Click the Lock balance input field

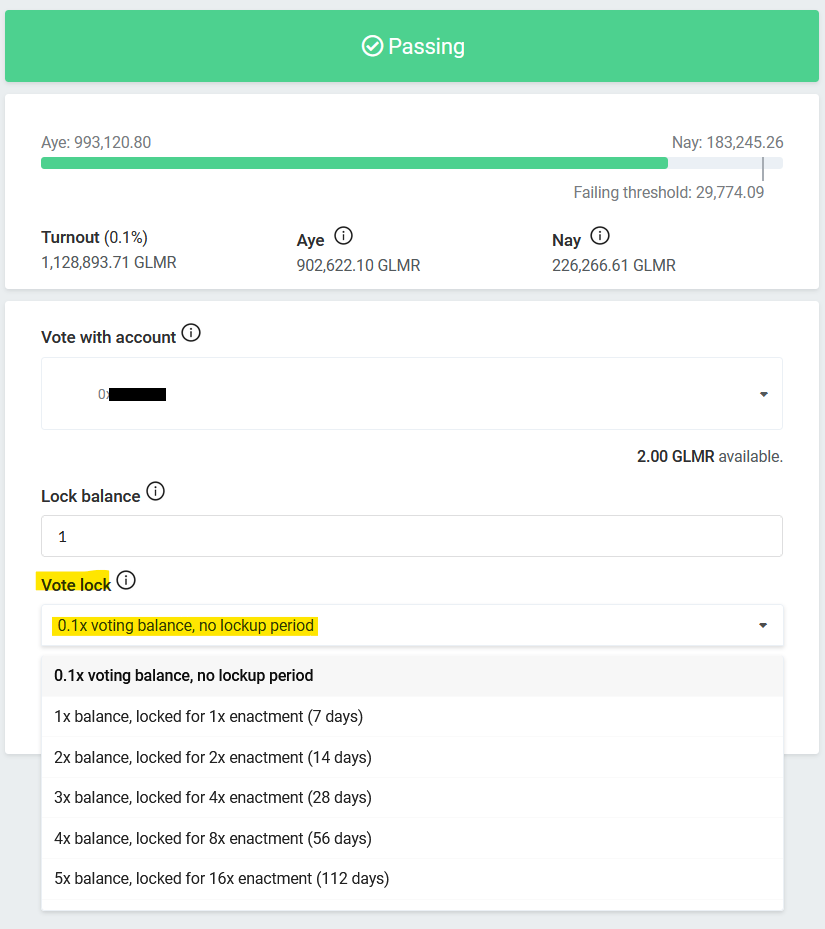tap(412, 536)
